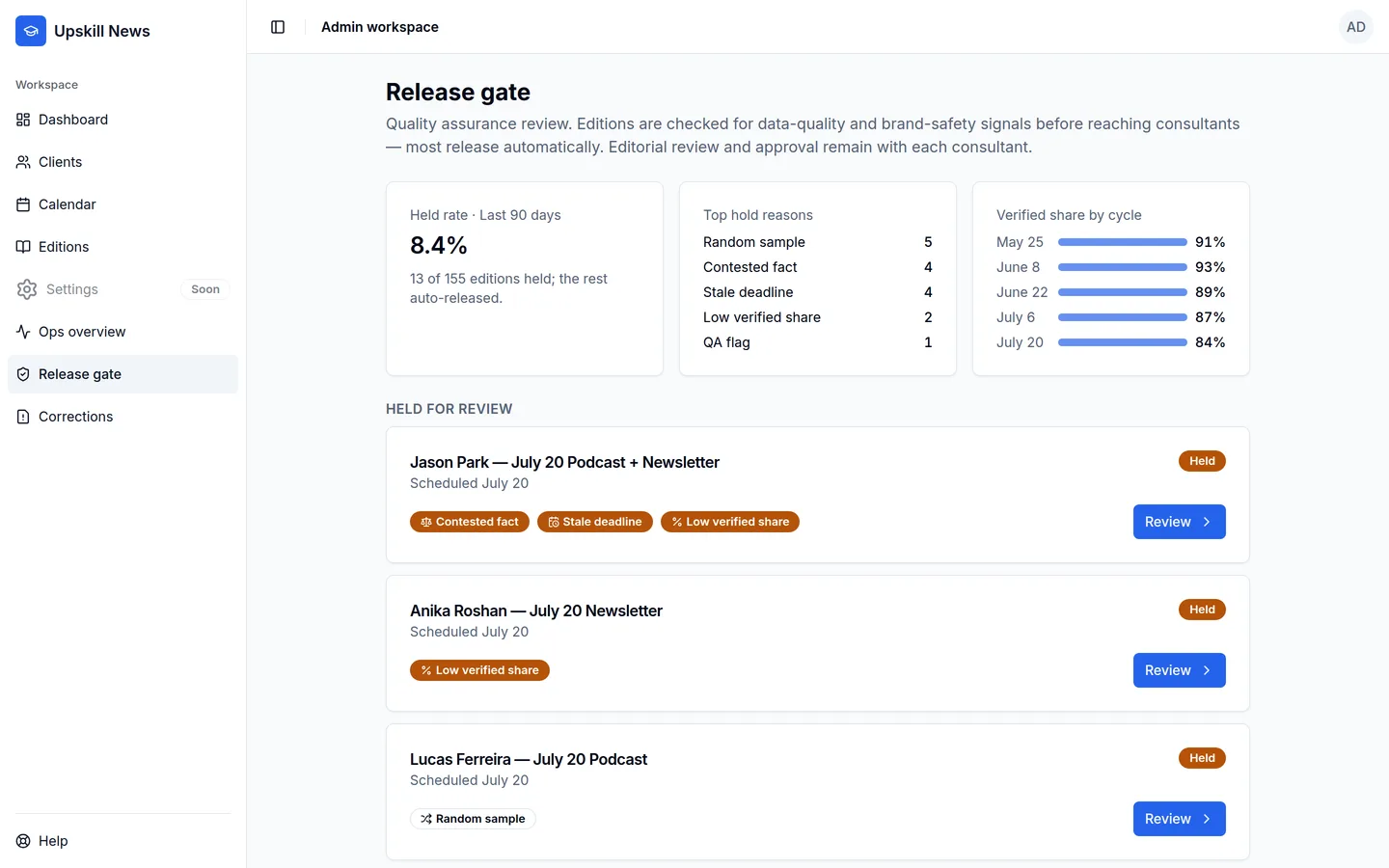Review Anika Roshan's July 20 Newsletter
The width and height of the screenshot is (1389, 868).
coord(1179,670)
